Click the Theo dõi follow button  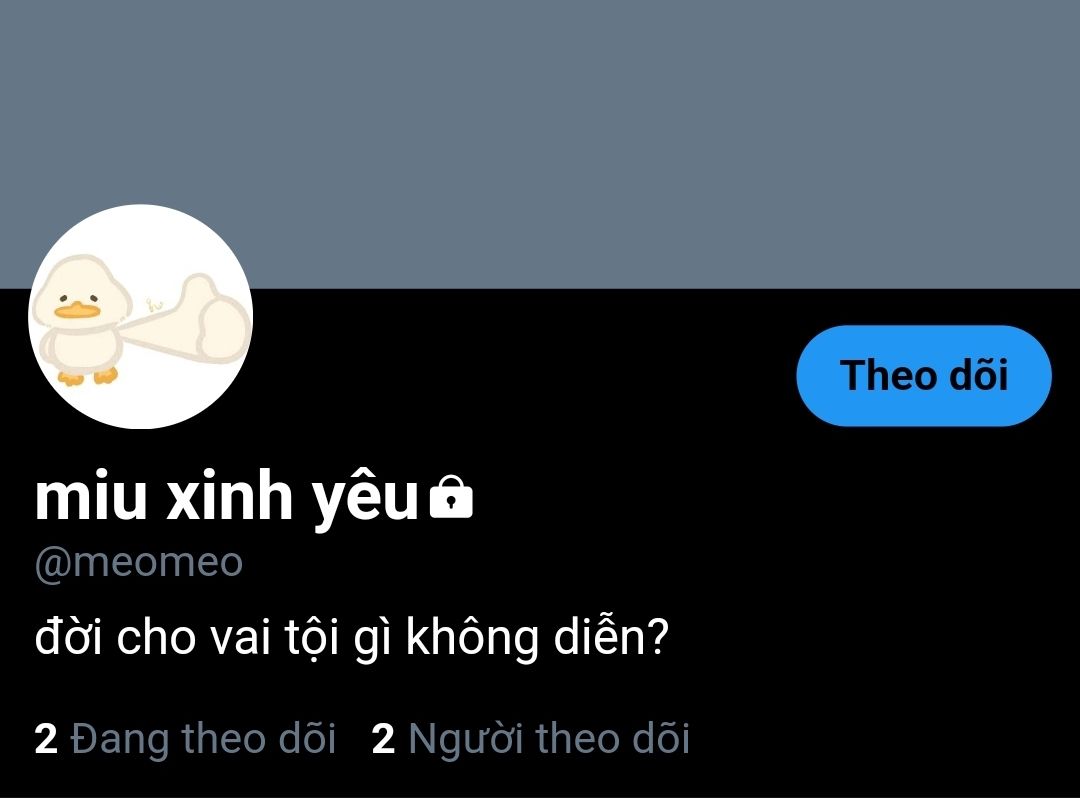(924, 376)
